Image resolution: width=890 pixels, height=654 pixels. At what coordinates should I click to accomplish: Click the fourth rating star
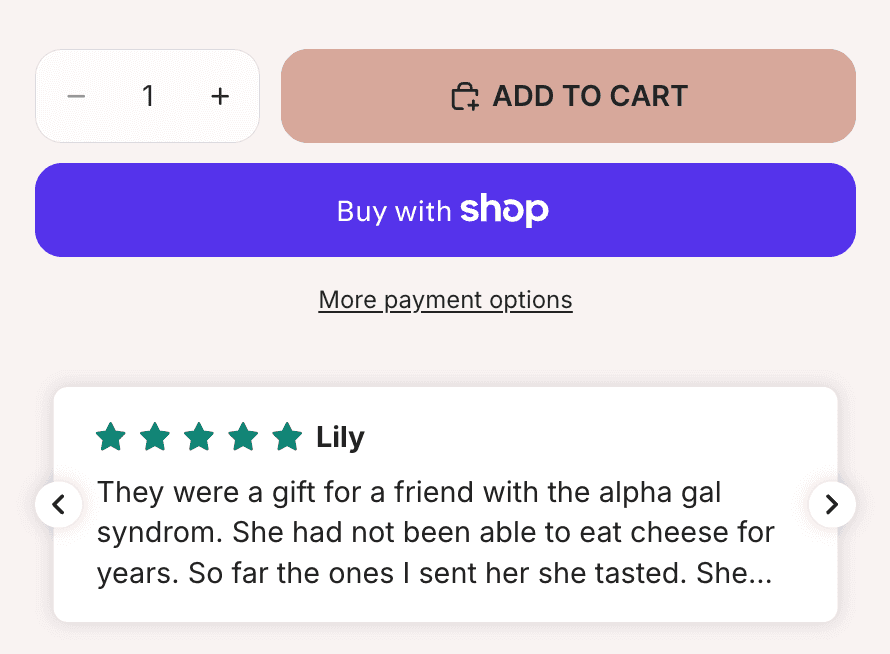tap(243, 437)
